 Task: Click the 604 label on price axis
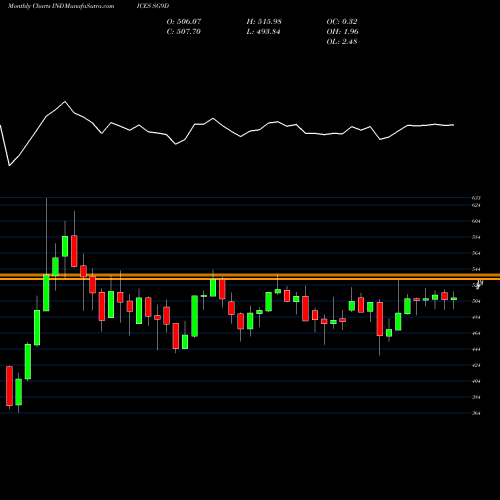click(x=476, y=221)
